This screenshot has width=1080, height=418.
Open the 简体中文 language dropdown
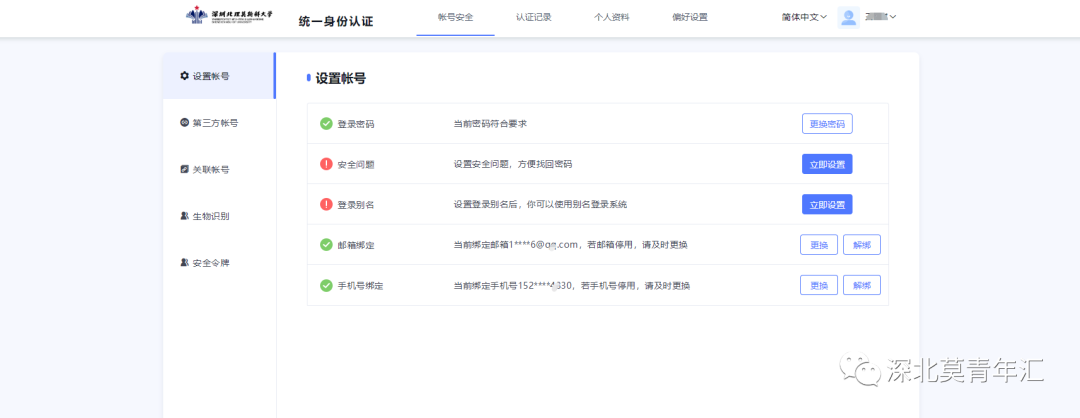pos(804,17)
